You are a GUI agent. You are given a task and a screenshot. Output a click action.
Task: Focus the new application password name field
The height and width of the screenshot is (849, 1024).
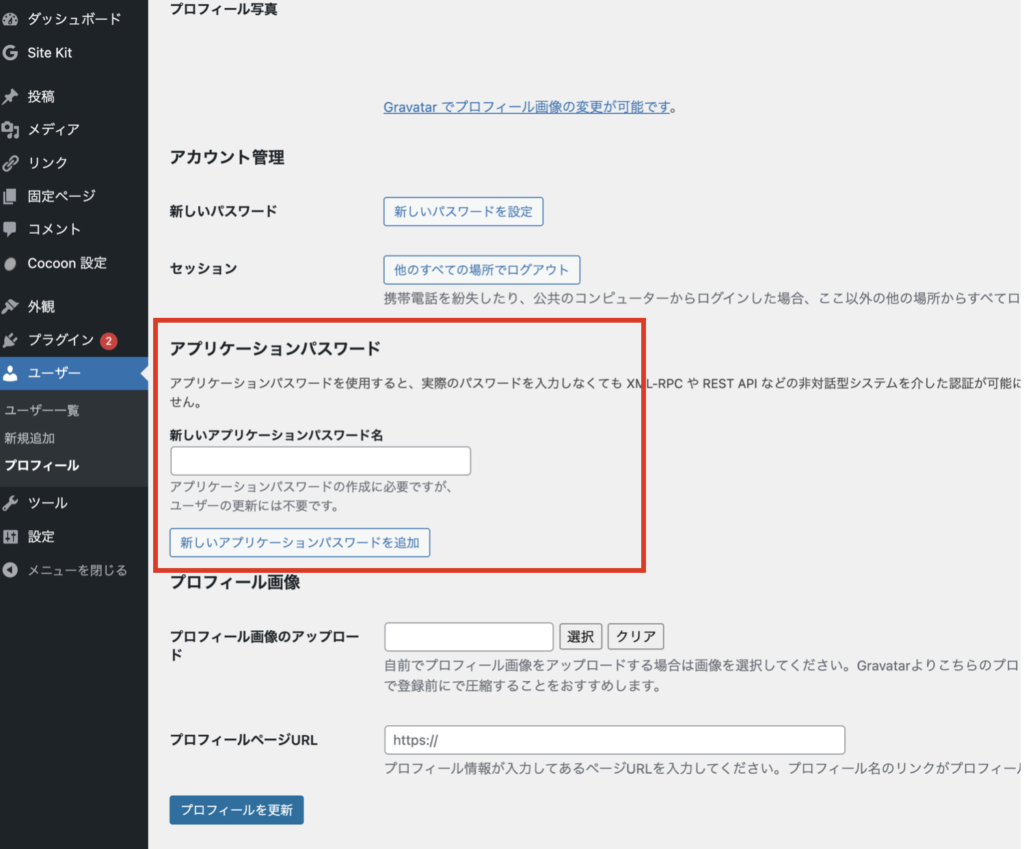pos(320,461)
